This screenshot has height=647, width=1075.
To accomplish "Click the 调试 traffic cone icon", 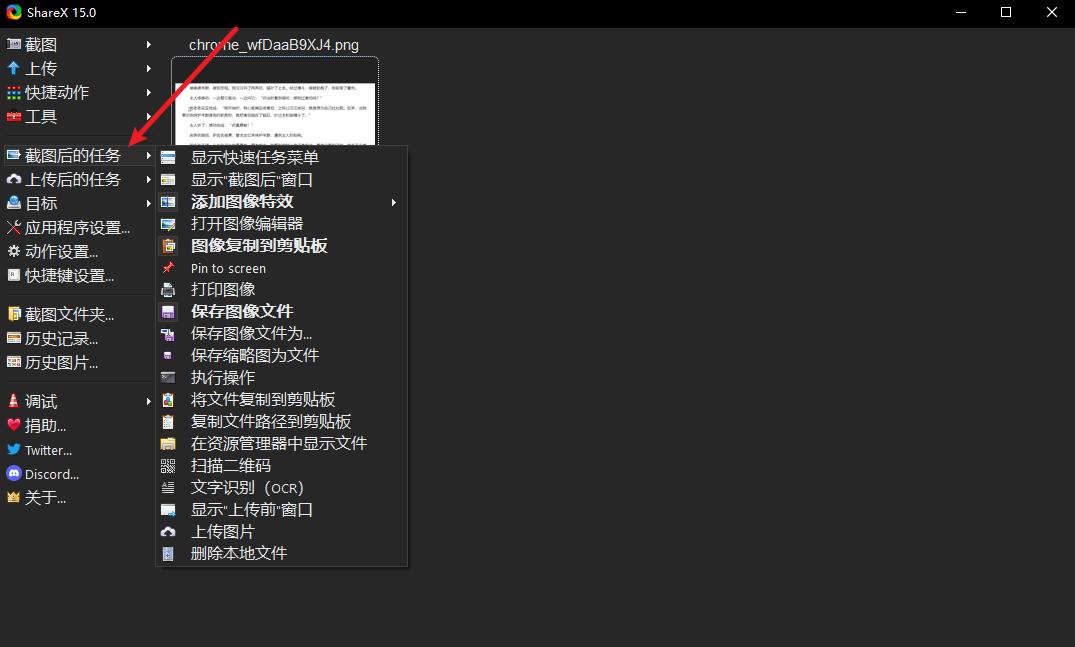I will tap(14, 402).
